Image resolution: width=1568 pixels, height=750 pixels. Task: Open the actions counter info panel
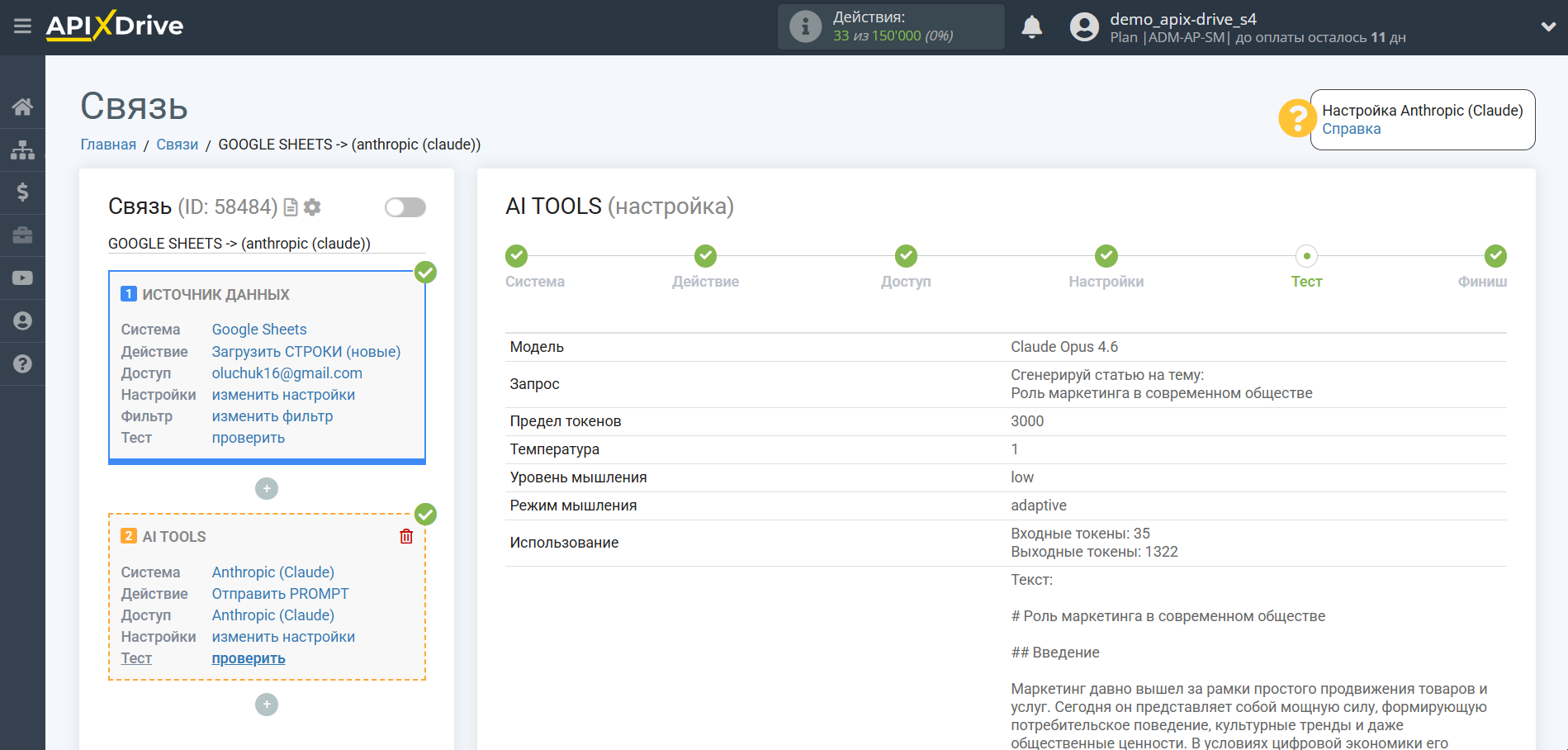890,26
